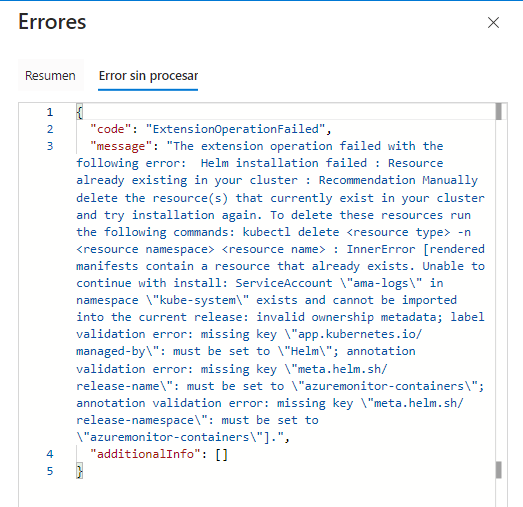The image size is (523, 507).
Task: Select the Error sin procesar tab
Action: click(x=148, y=75)
